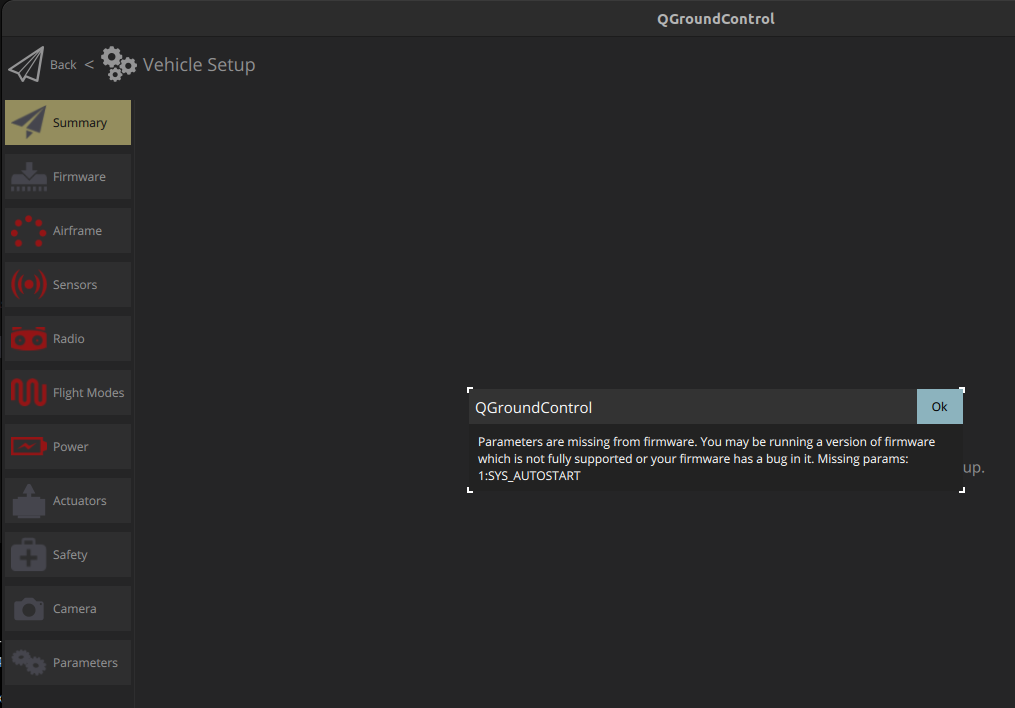Click the QGroundControl dialog title
Viewport: 1015px width, 708px height.
tap(533, 408)
